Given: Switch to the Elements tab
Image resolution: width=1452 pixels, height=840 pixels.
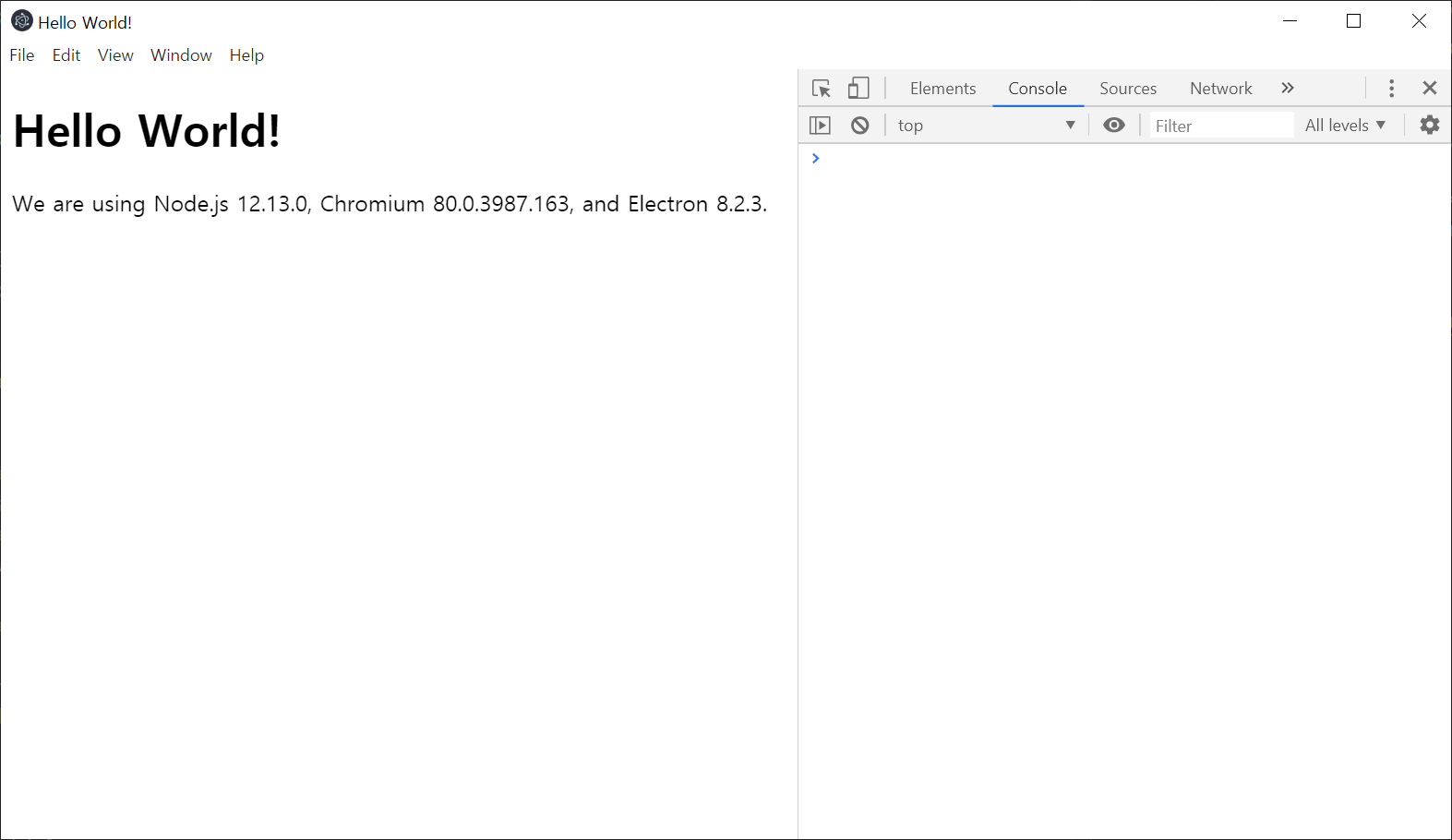Looking at the screenshot, I should click(x=942, y=89).
